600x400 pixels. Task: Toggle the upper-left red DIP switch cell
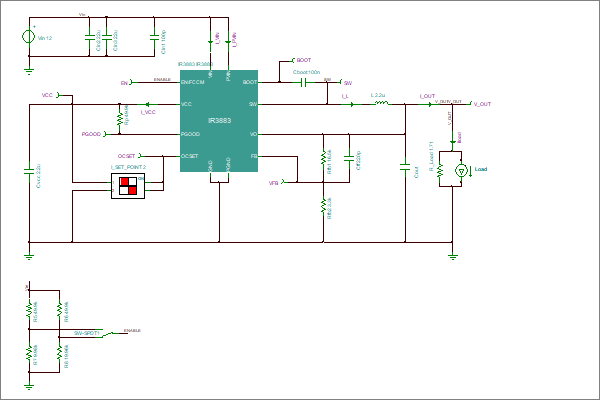click(124, 181)
